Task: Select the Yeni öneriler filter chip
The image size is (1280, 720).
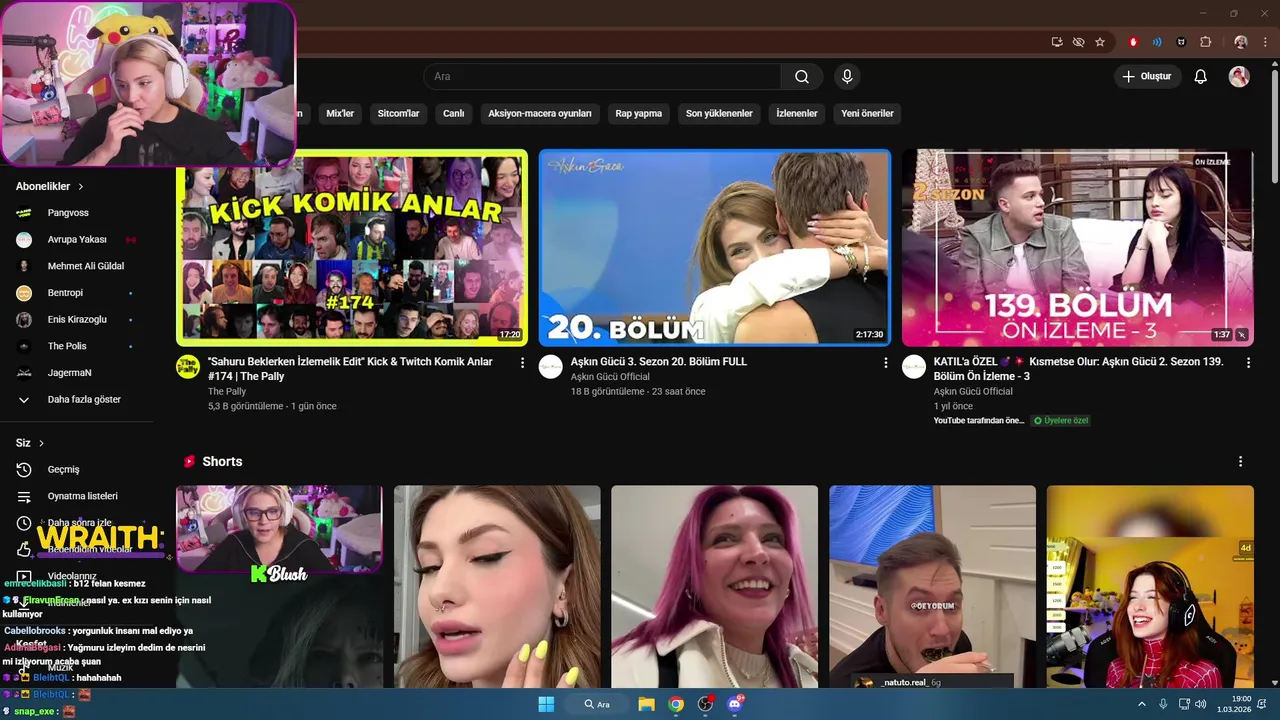Action: coord(867,114)
